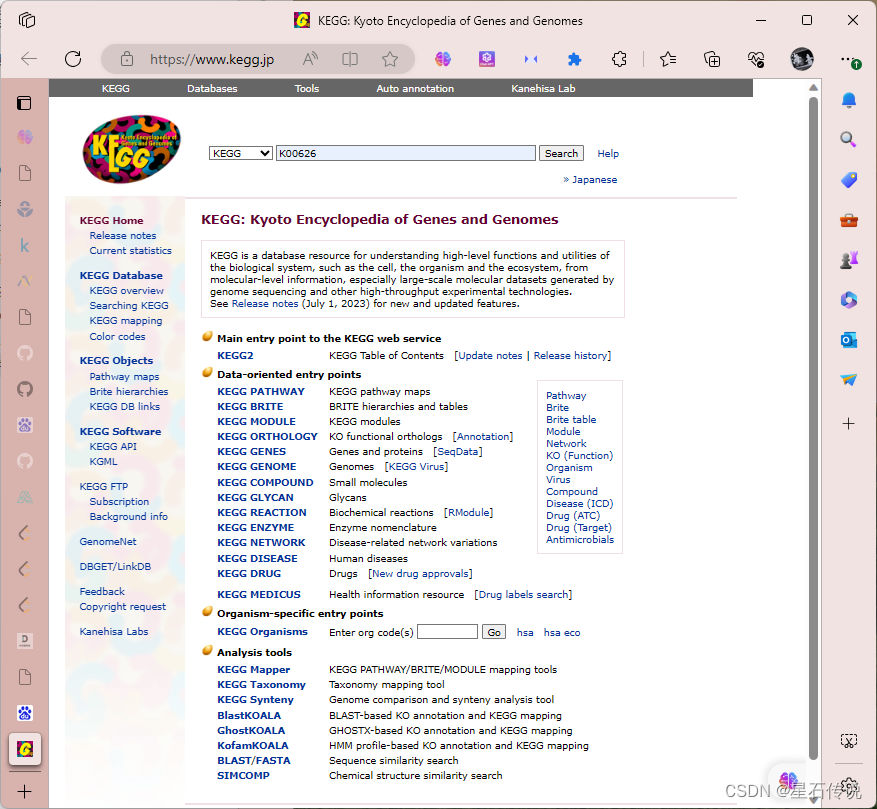This screenshot has width=877, height=809.
Task: Click the page vertical scrollbar
Action: click(x=813, y=428)
